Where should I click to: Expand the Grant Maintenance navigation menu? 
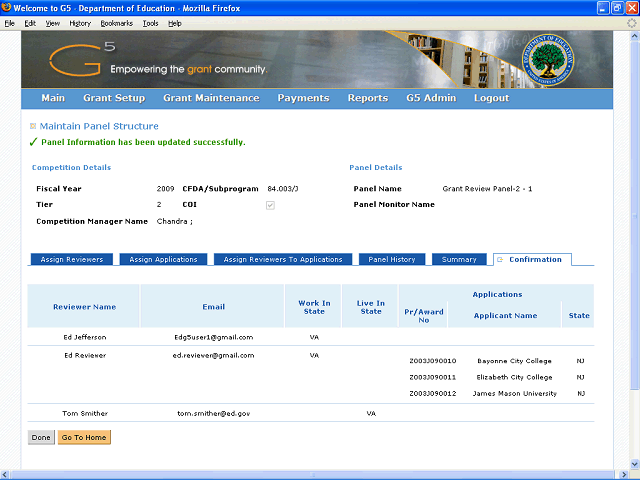[x=211, y=98]
